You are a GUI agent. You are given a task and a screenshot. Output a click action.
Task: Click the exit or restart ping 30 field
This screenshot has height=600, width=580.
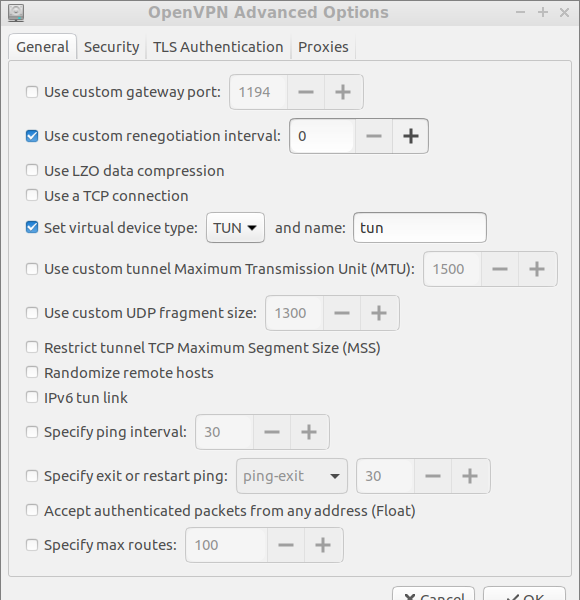[x=385, y=476]
